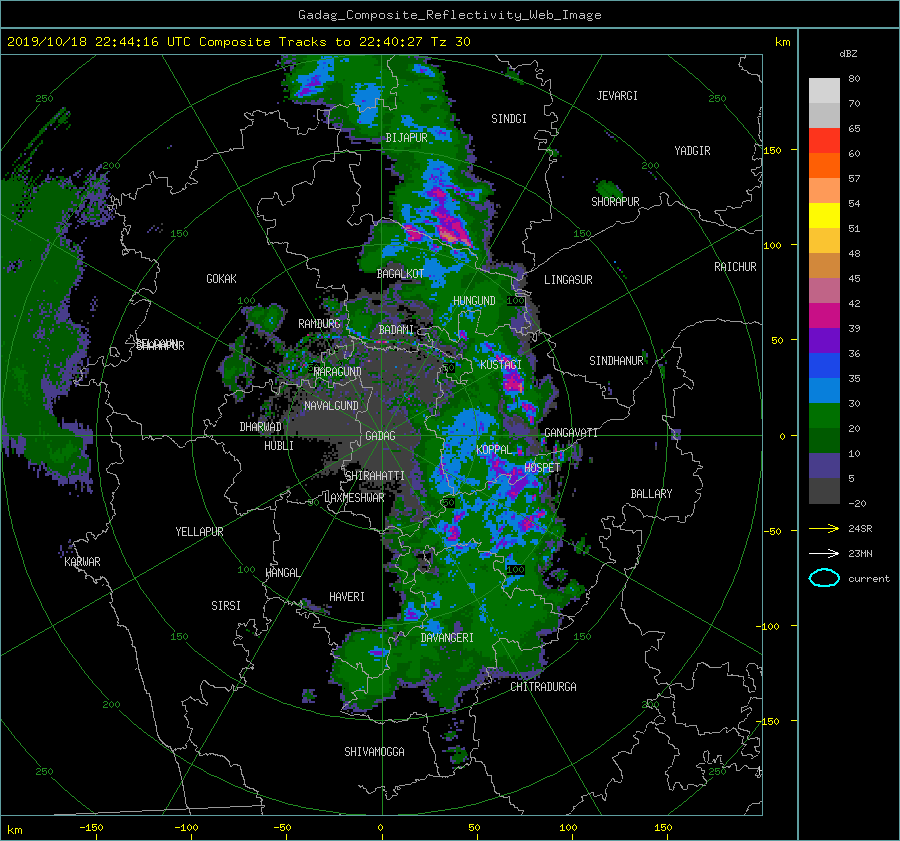Viewport: 900px width, 841px height.
Task: Click the 'Tracks to 22:40:27' header text
Action: (350, 42)
